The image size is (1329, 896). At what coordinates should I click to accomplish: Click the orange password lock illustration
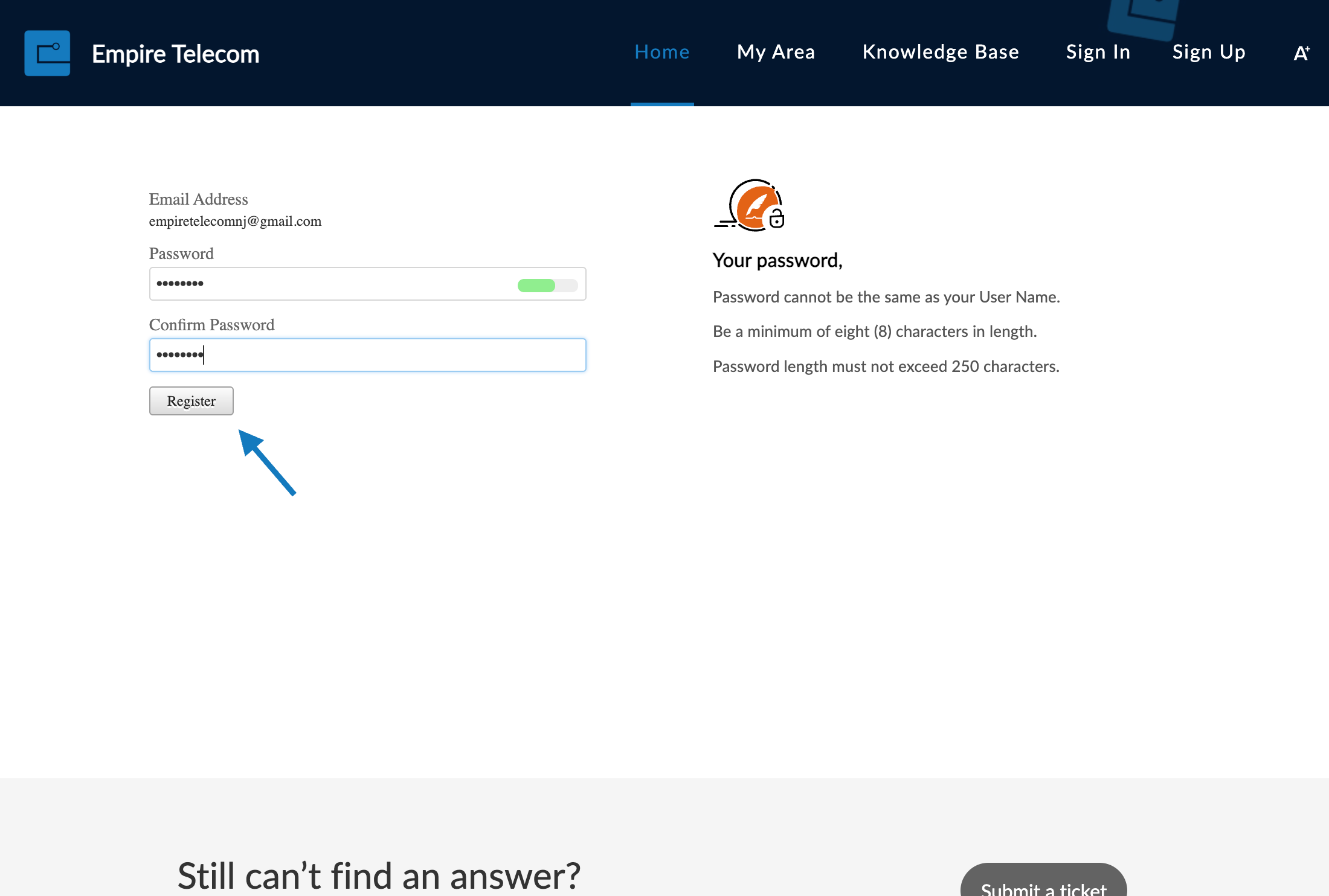(x=750, y=205)
